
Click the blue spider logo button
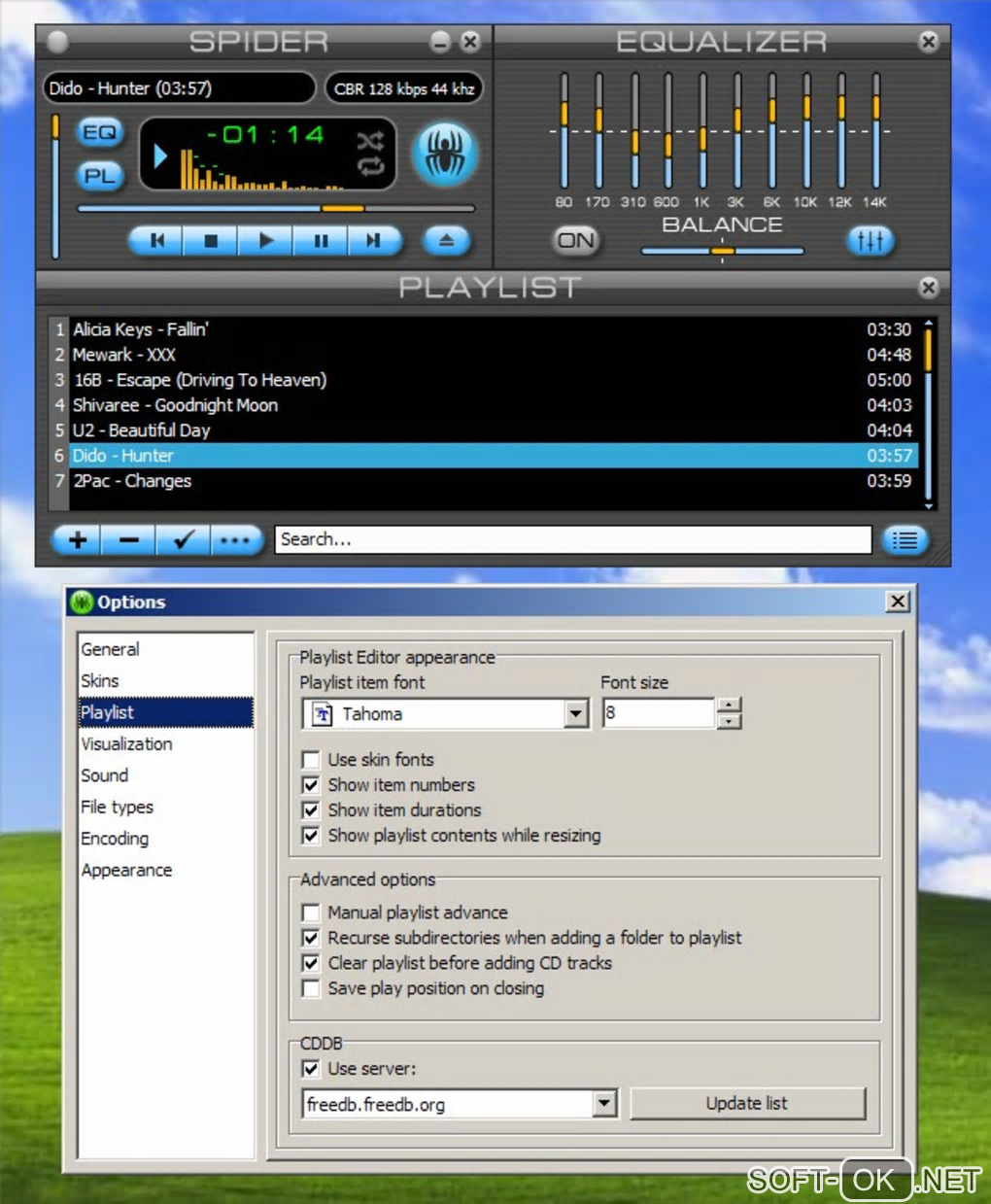point(445,154)
